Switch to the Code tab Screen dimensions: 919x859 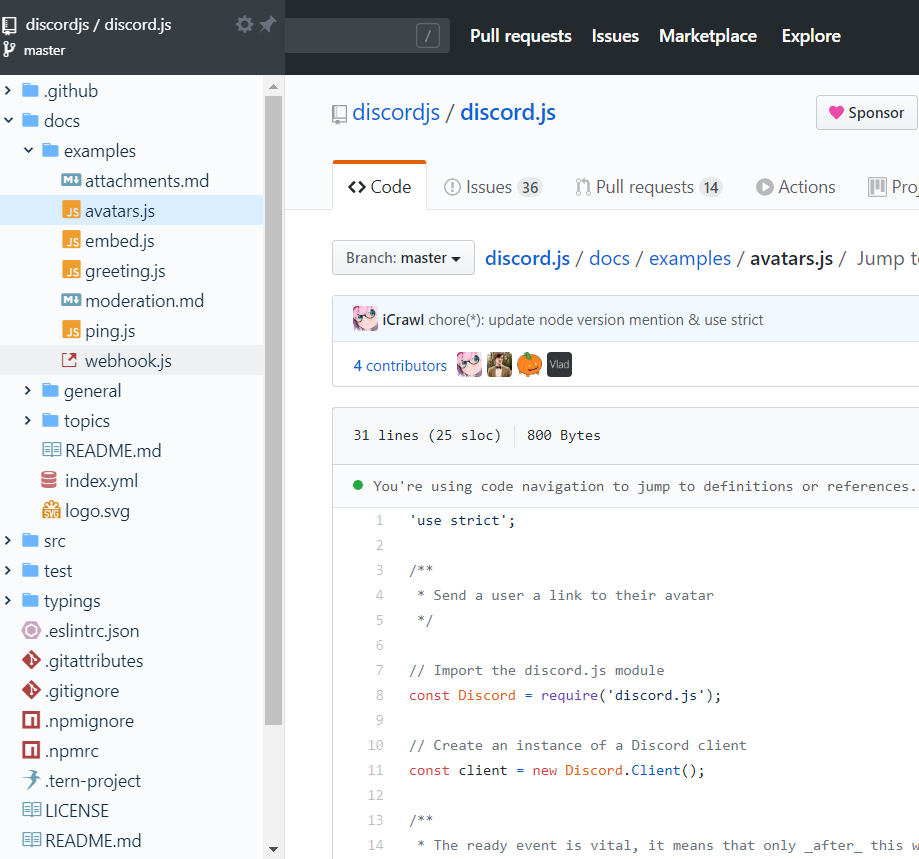(x=379, y=187)
